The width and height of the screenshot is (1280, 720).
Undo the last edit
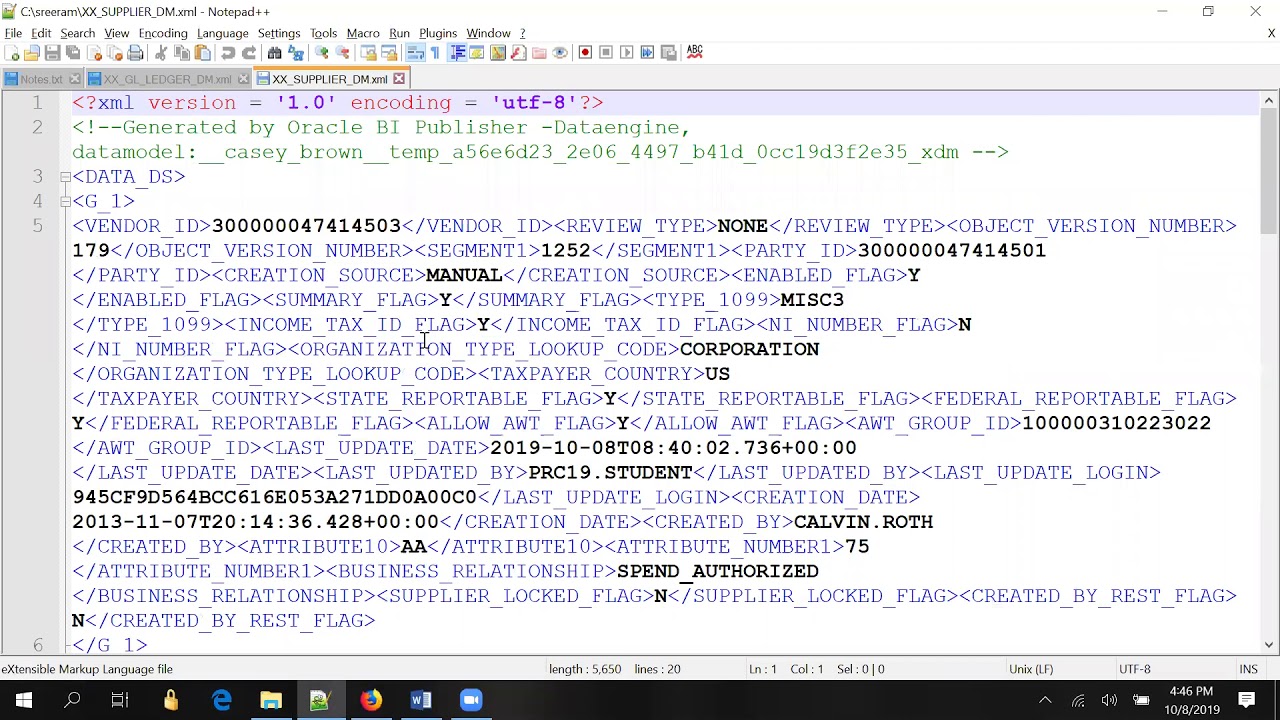(x=228, y=52)
